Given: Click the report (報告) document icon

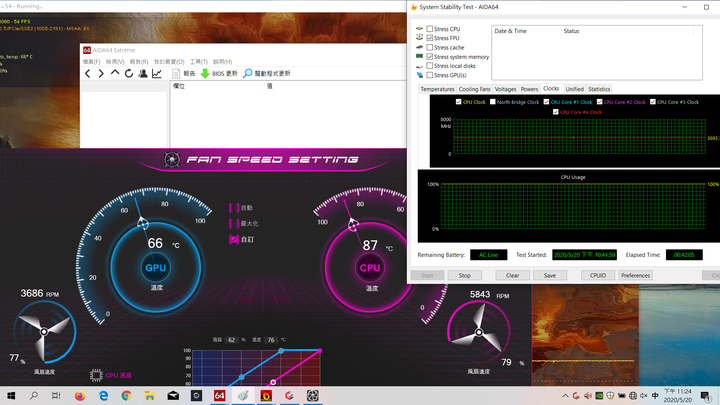Looking at the screenshot, I should pyautogui.click(x=176, y=73).
